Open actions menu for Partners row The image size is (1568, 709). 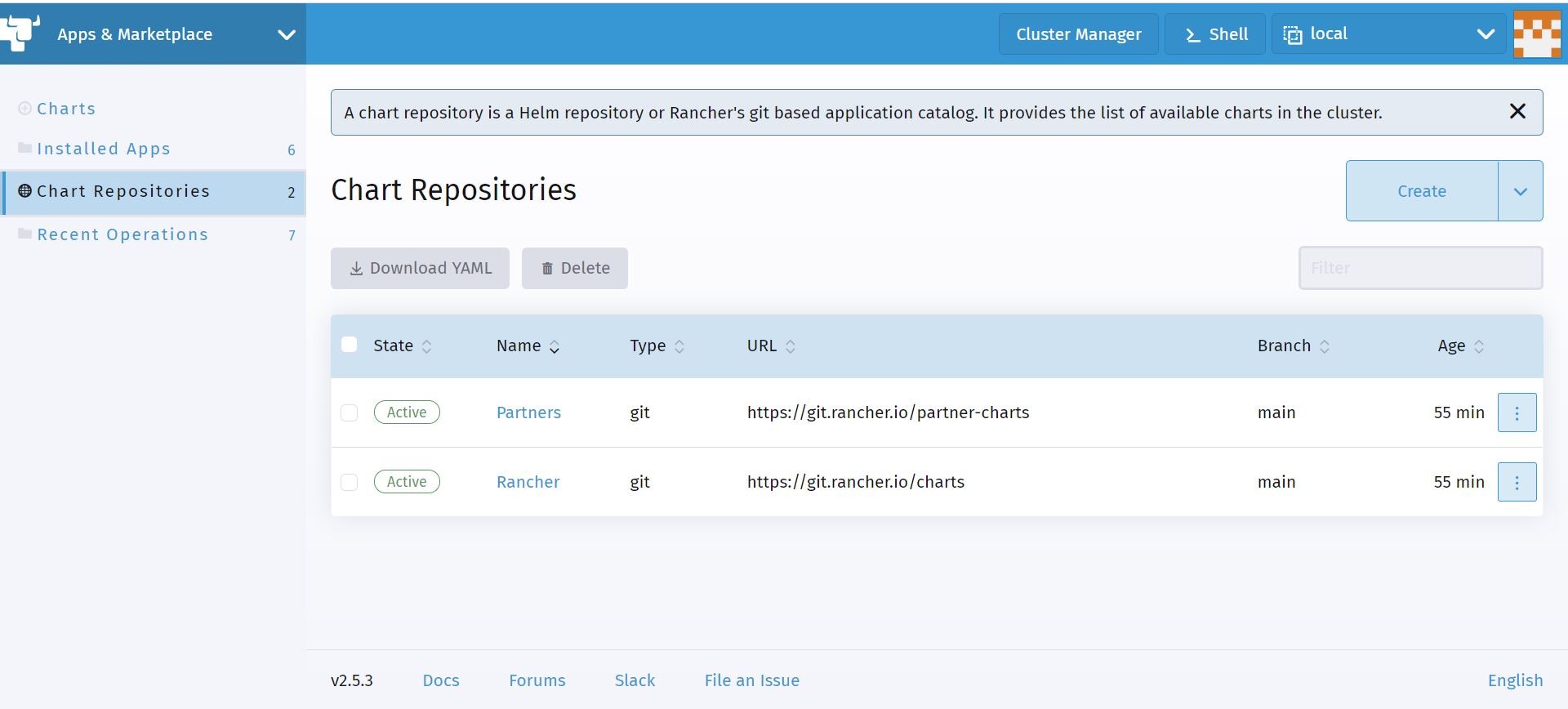coord(1517,412)
